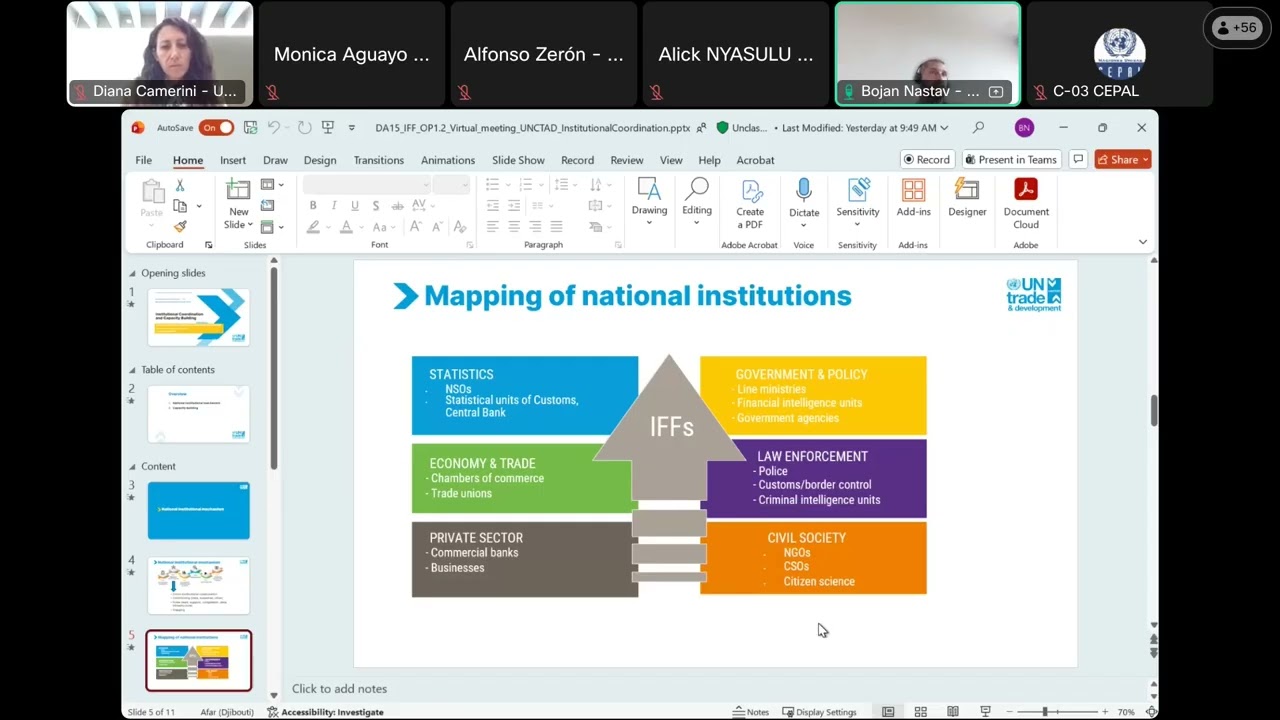The height and width of the screenshot is (720, 1280).
Task: Collapse the Content section in slide panel
Action: click(x=132, y=467)
